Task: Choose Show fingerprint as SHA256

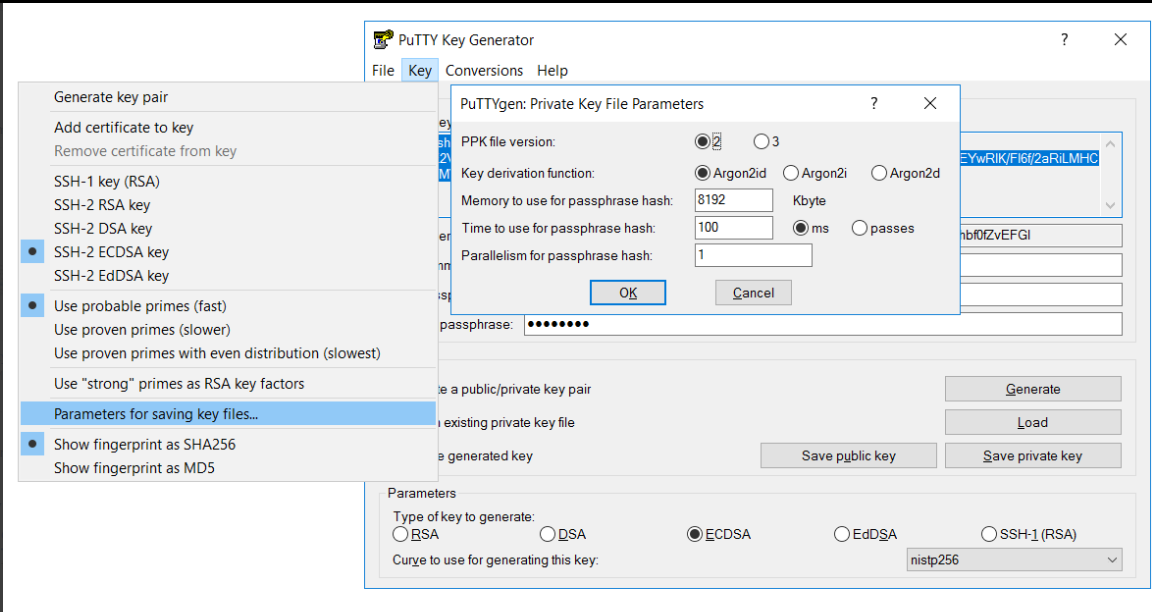Action: [x=228, y=444]
